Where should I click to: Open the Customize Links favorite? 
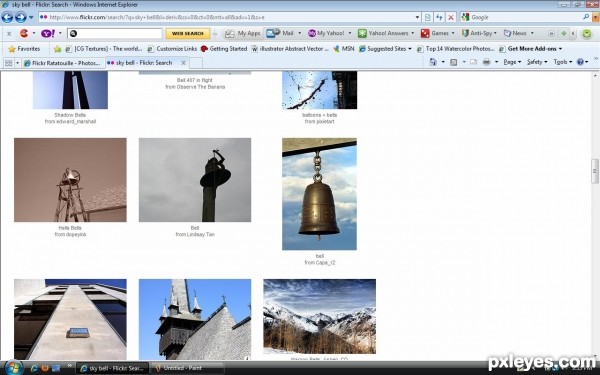tap(172, 49)
